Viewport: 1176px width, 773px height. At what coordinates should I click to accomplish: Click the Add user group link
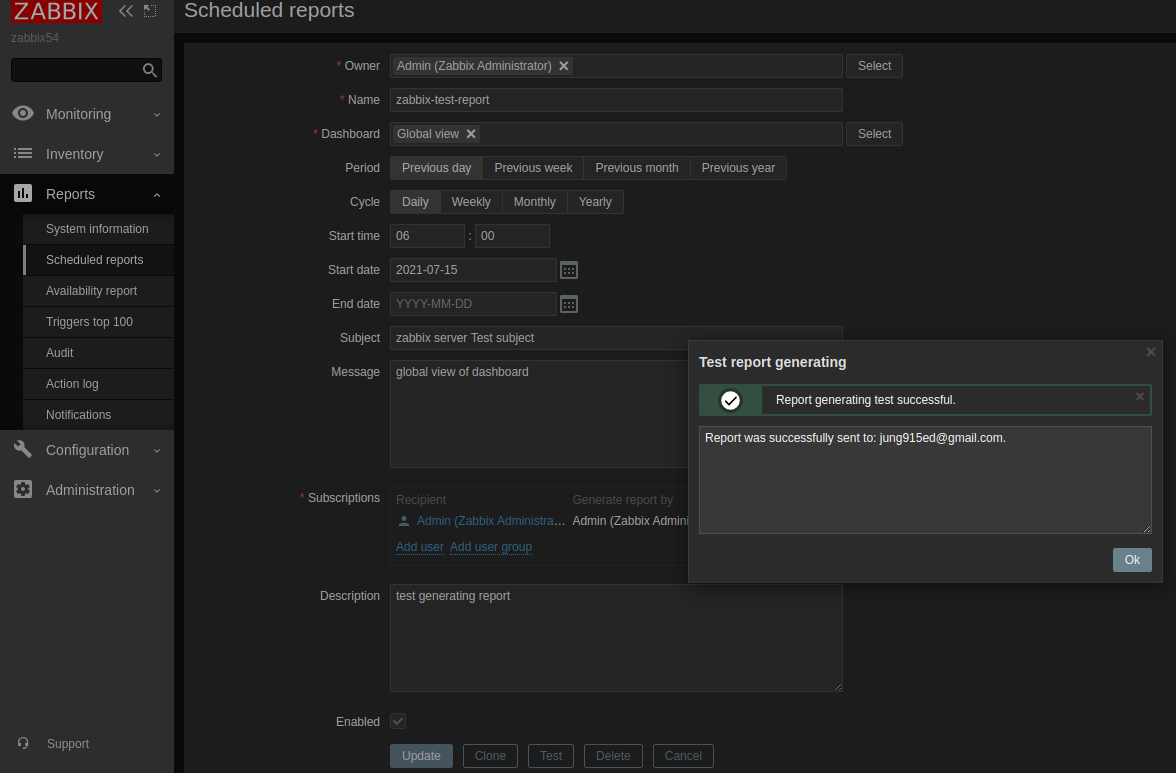tap(490, 547)
